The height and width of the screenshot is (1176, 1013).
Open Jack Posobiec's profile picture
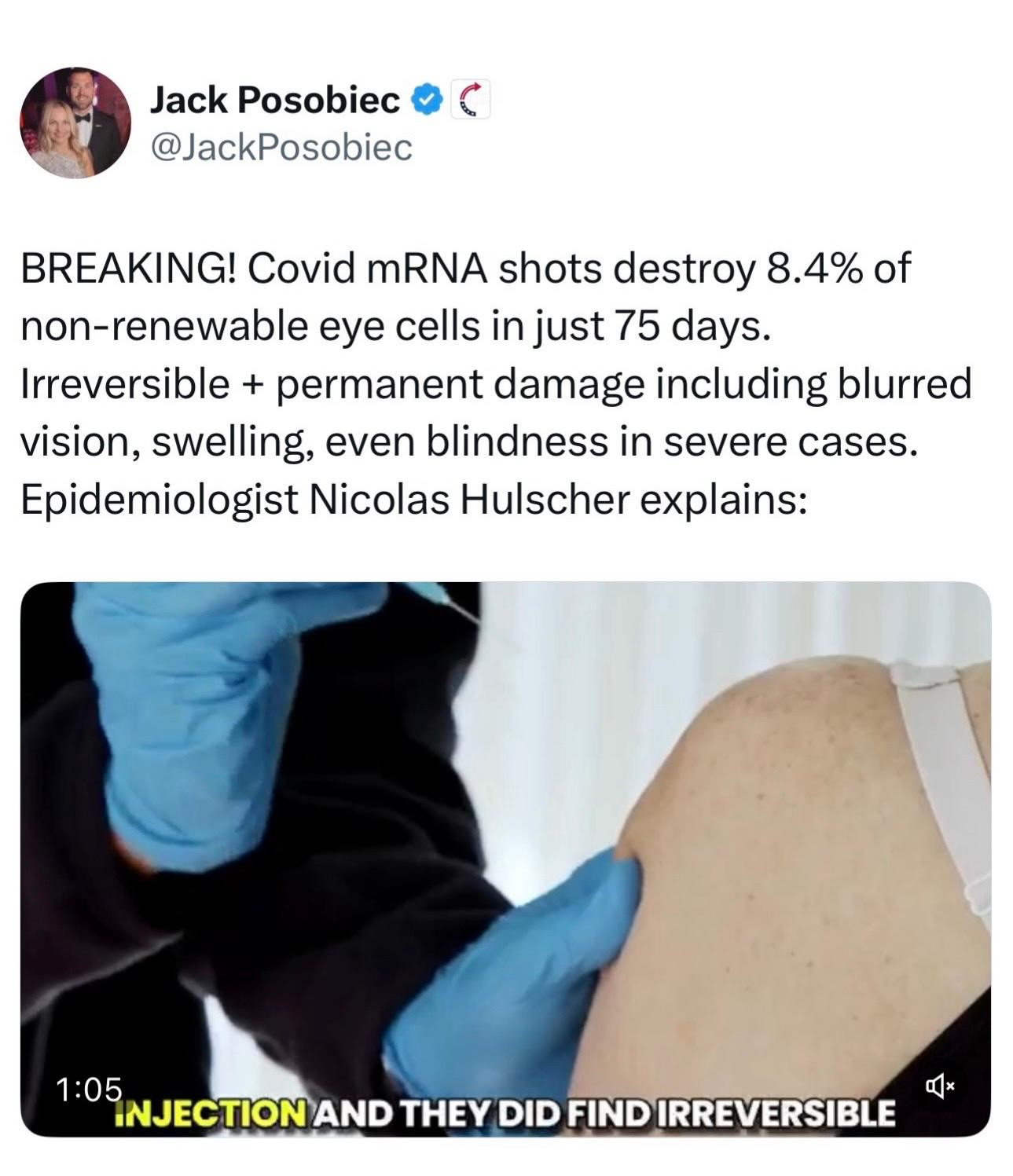tap(75, 123)
